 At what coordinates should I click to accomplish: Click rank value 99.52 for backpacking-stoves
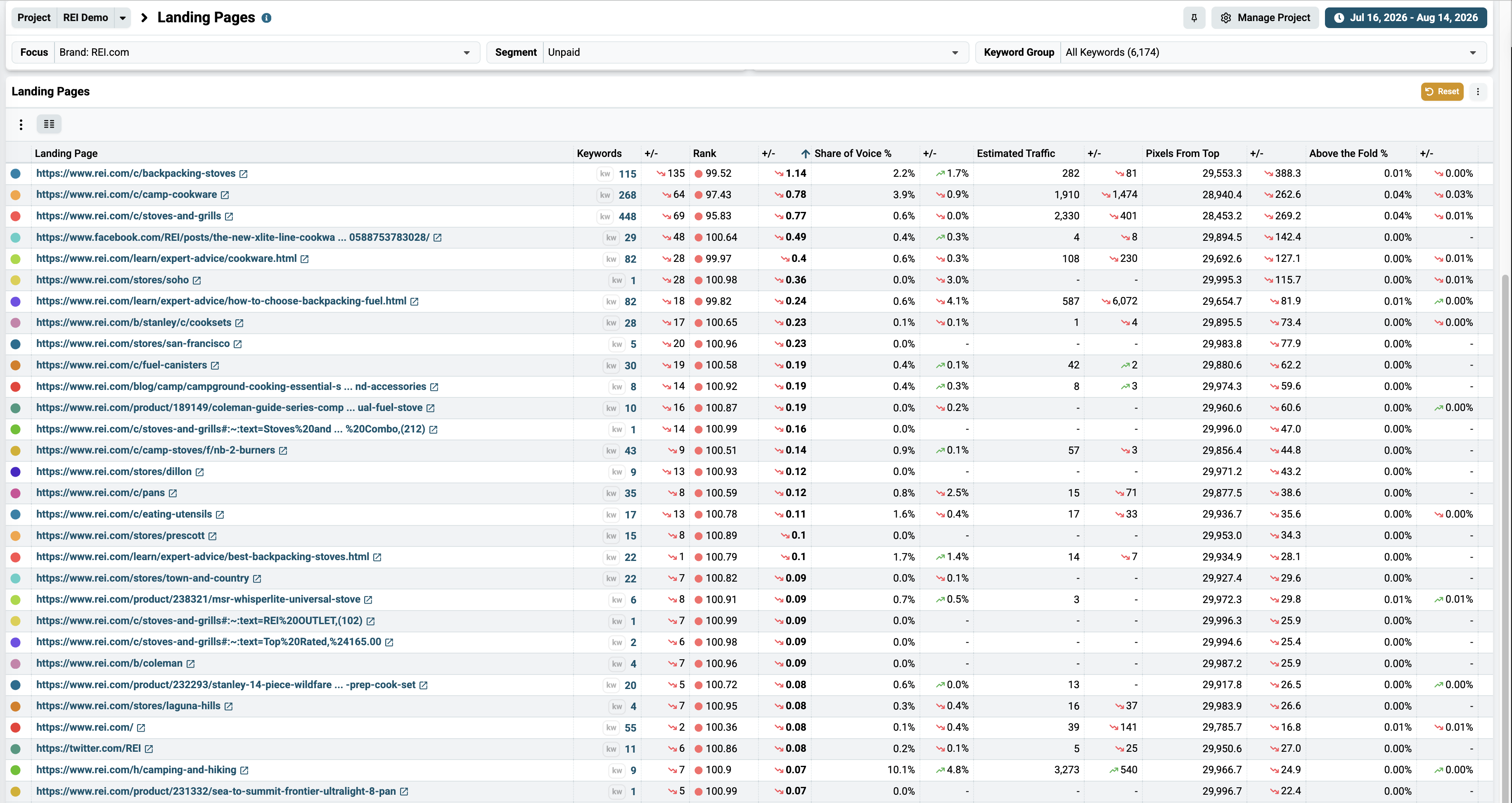(718, 173)
